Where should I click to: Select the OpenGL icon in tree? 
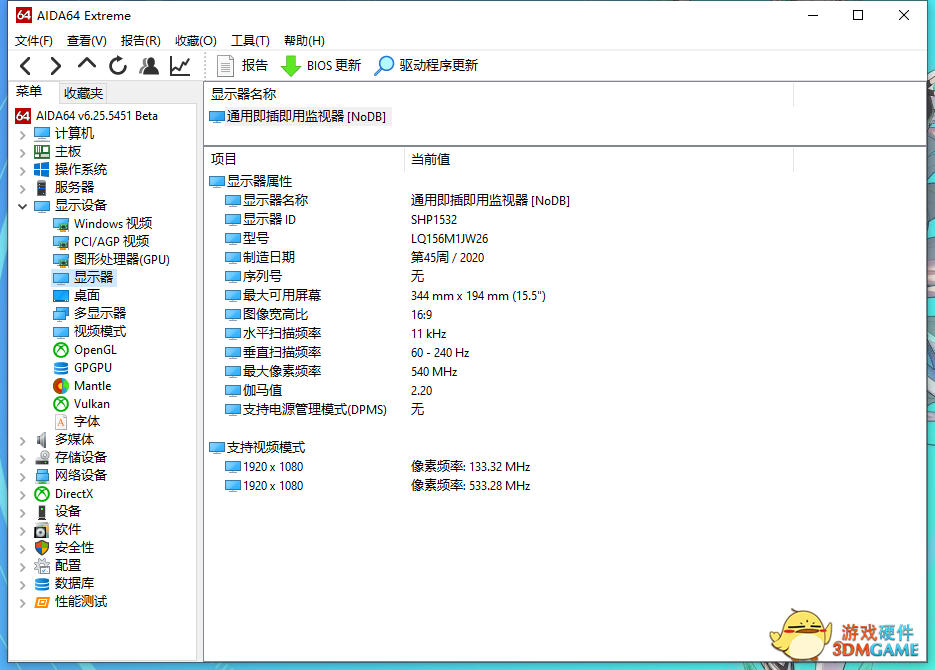pyautogui.click(x=61, y=350)
